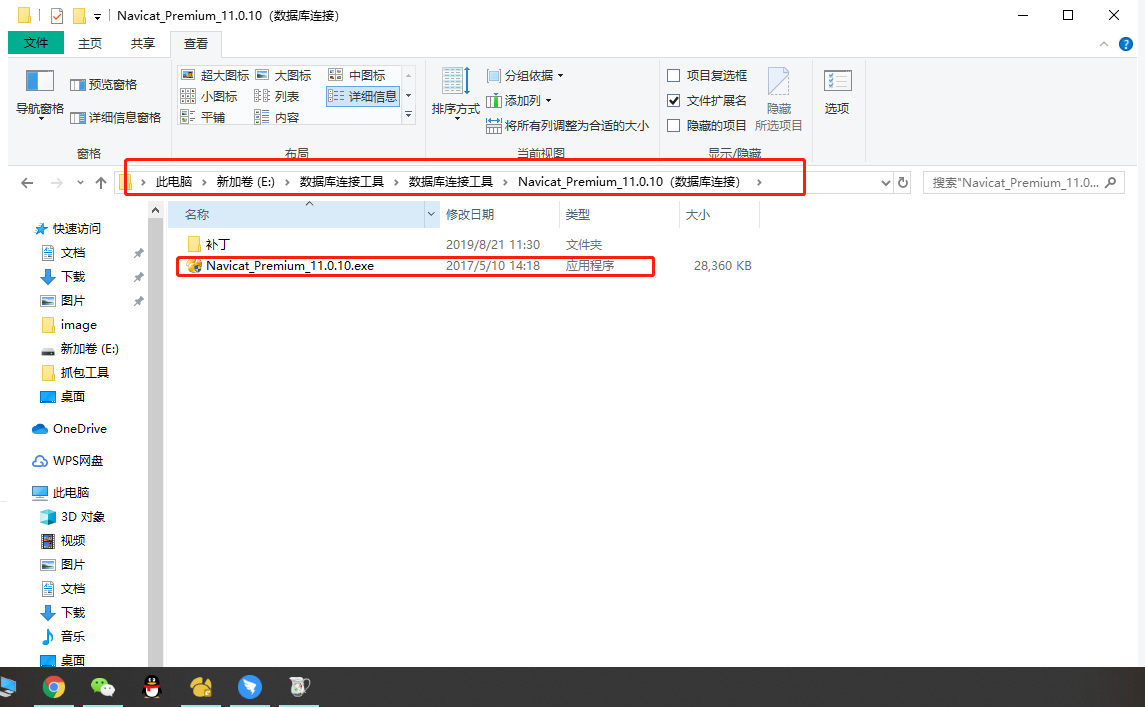Open 新加卷 (E:) in the sidebar
Screen dimensions: 1145x707
click(x=80, y=349)
